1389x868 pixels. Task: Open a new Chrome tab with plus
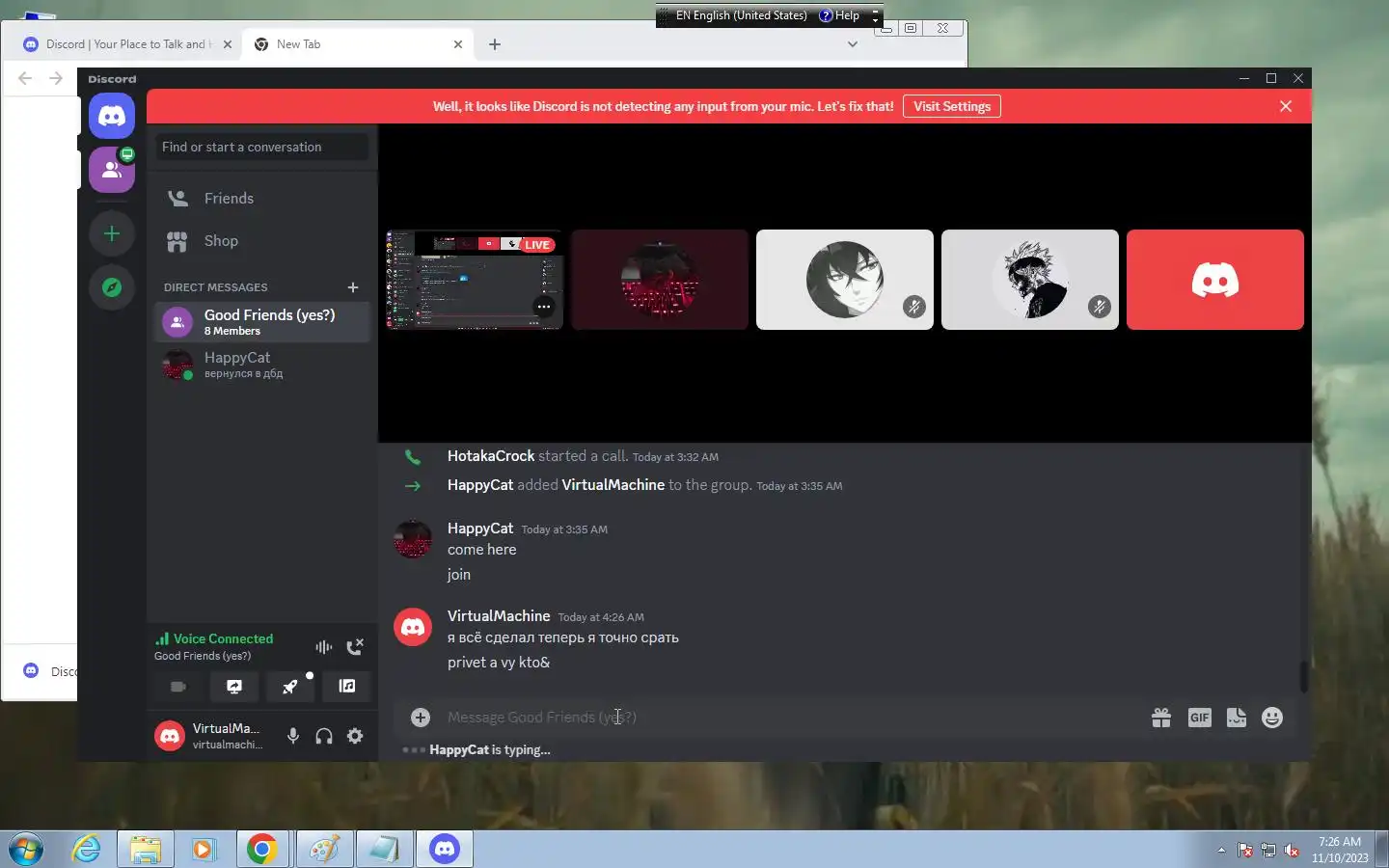pyautogui.click(x=495, y=44)
